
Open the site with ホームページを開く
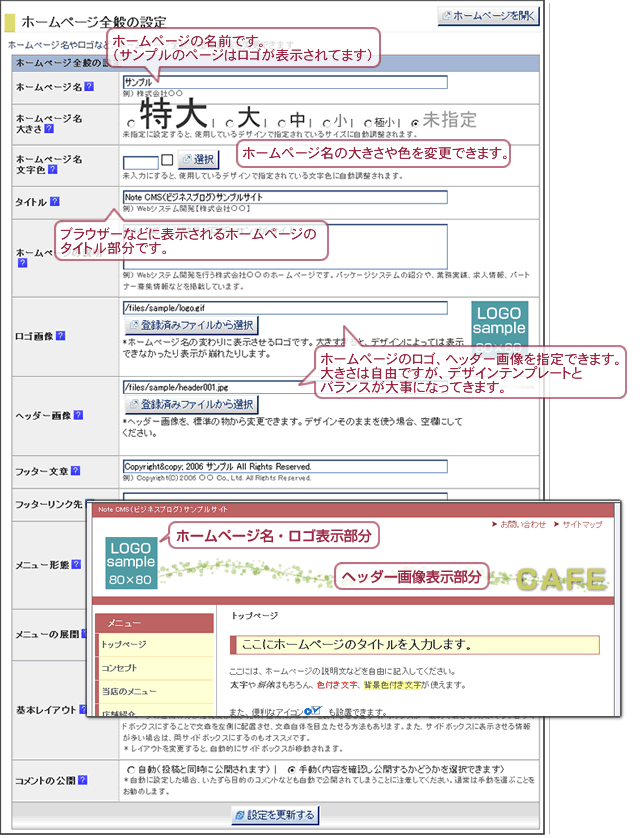pyautogui.click(x=488, y=15)
